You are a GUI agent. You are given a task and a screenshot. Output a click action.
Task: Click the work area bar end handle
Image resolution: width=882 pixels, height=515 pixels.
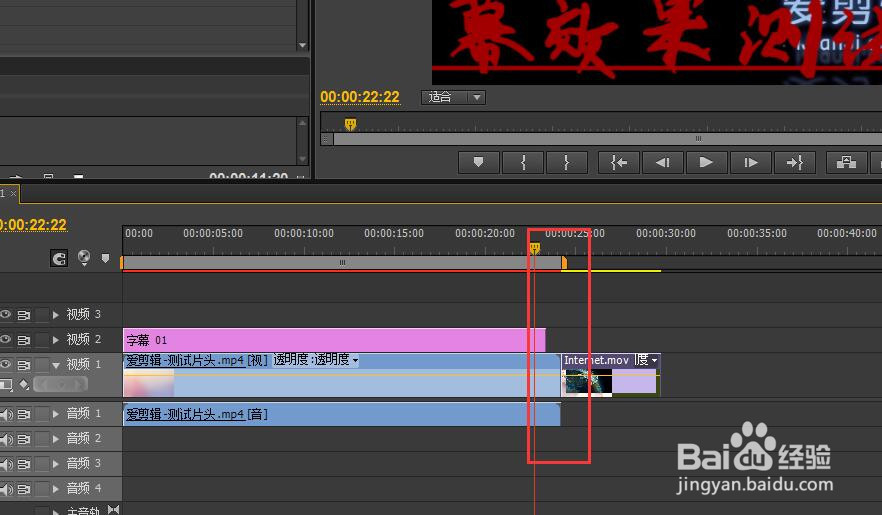tap(564, 263)
